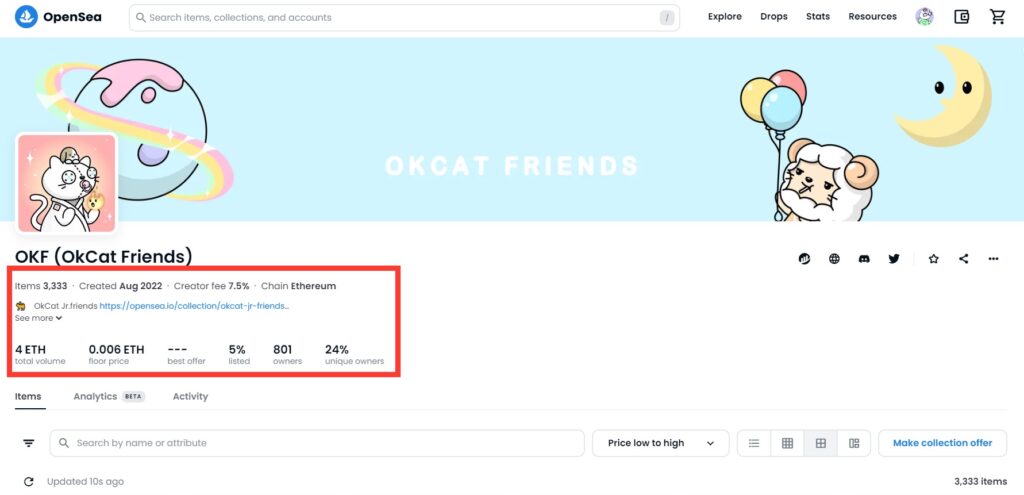Open the profile avatar menu
The width and height of the screenshot is (1024, 495).
point(924,17)
